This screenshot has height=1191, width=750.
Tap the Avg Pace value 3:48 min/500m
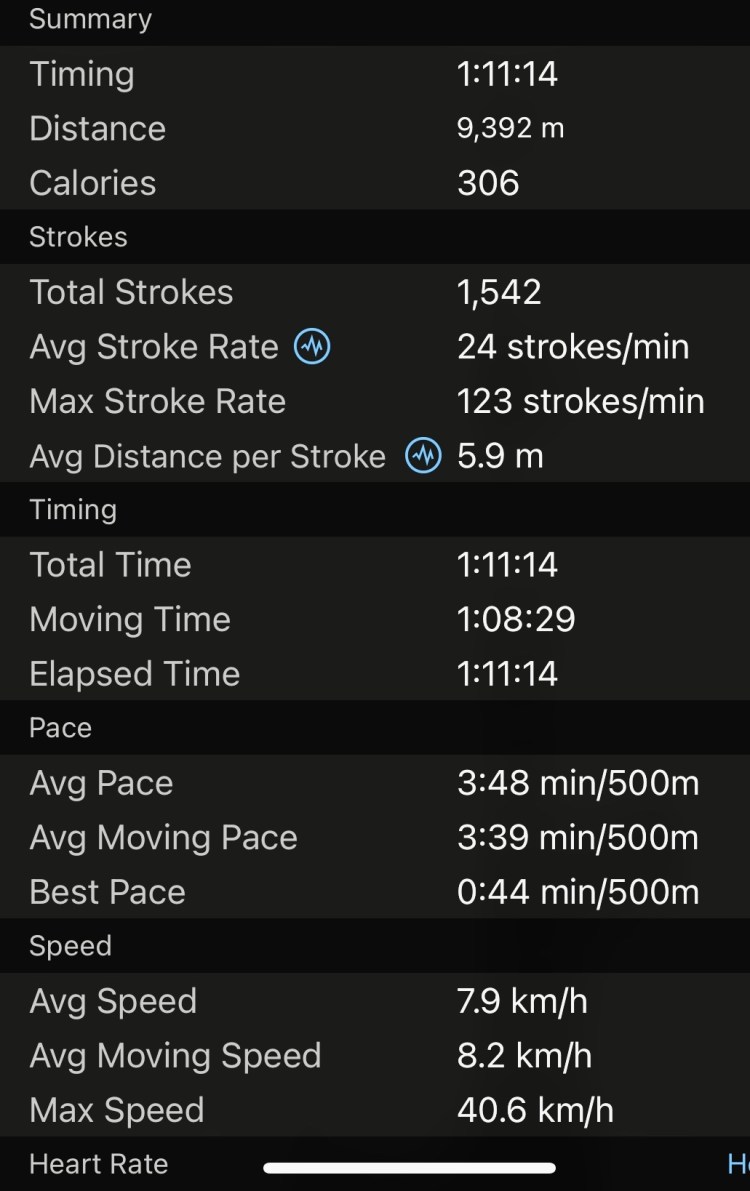577,783
